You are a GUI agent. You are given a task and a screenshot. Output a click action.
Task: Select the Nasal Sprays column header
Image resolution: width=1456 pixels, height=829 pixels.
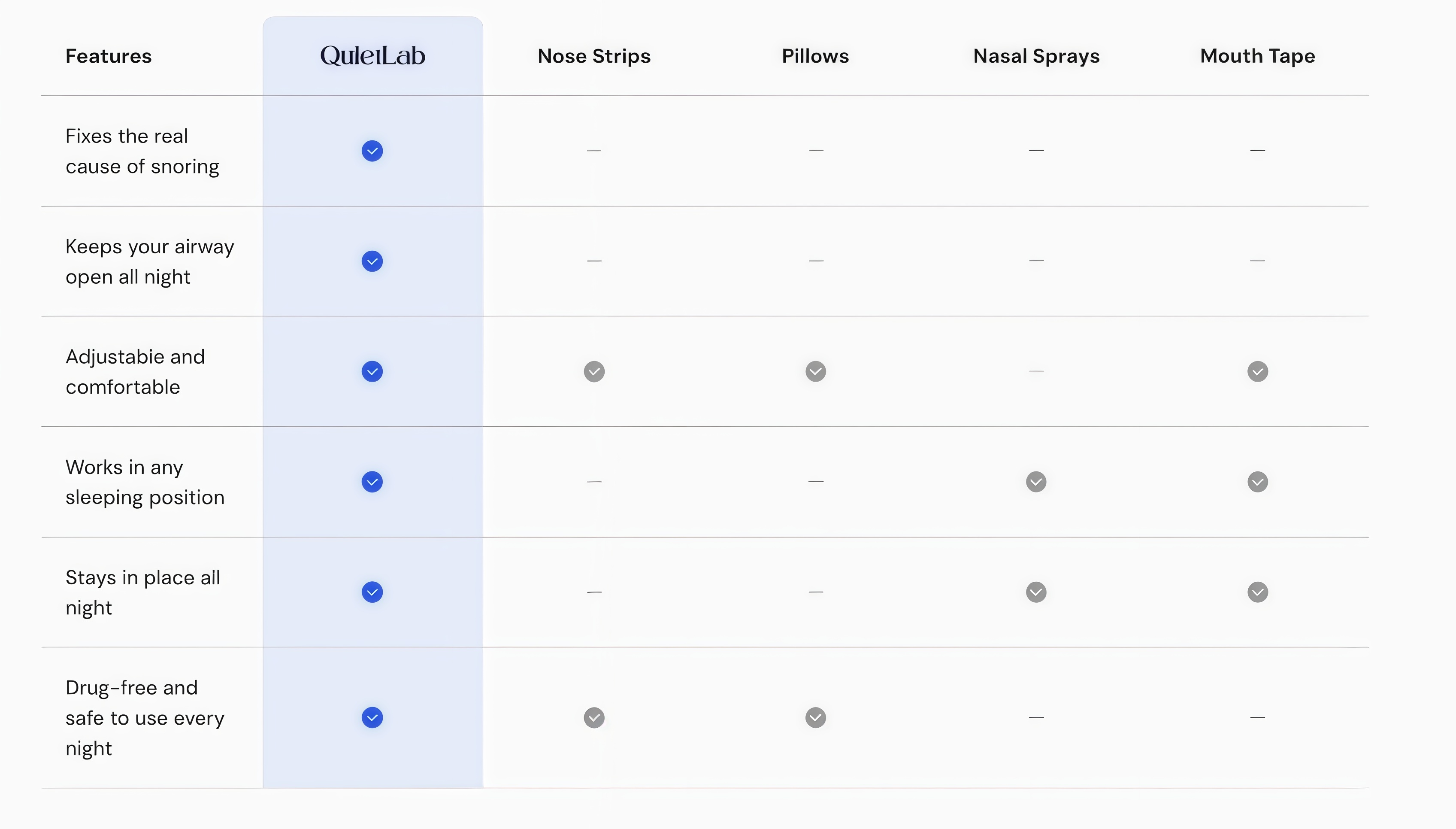1036,56
